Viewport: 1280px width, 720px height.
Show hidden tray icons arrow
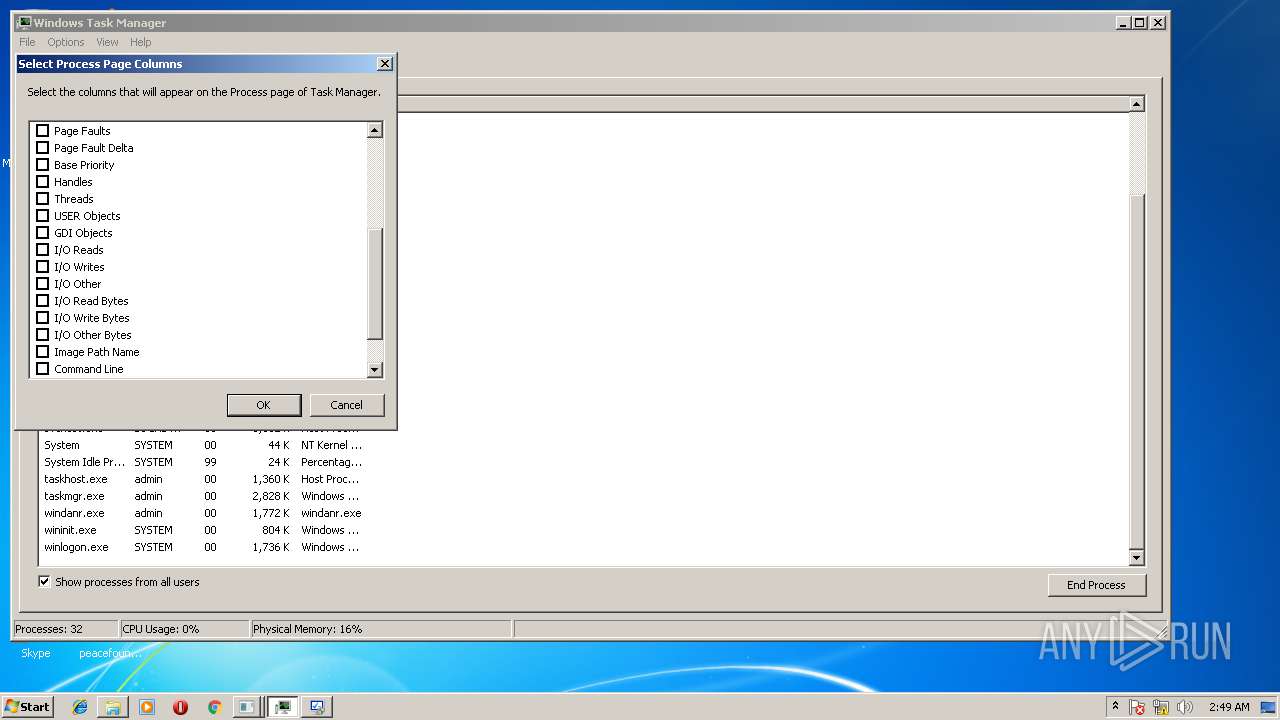1115,707
